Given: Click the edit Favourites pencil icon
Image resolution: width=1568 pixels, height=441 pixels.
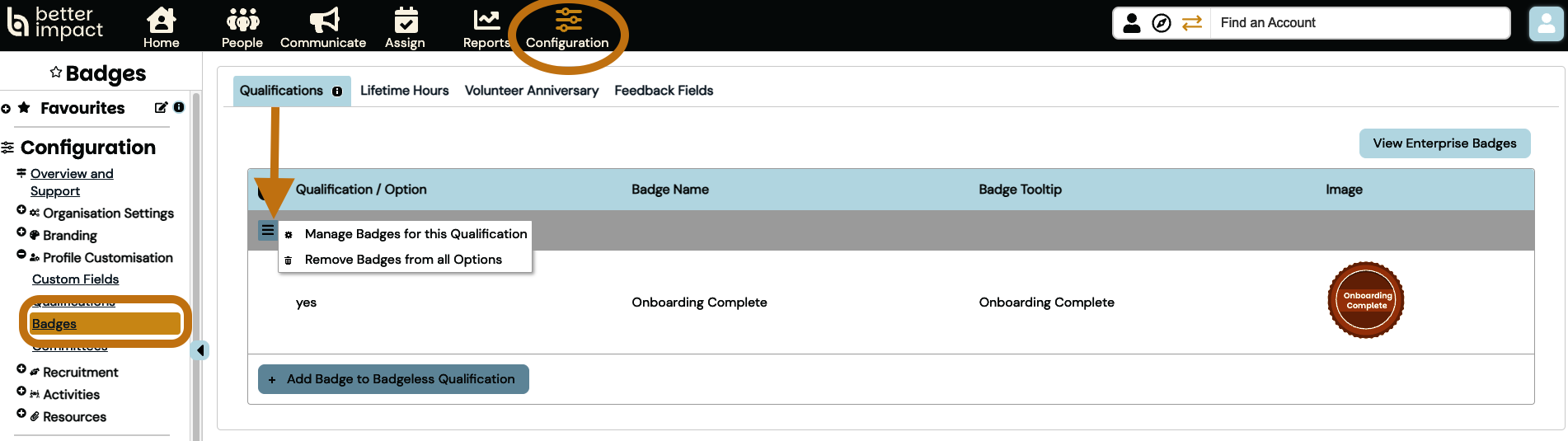Looking at the screenshot, I should [161, 108].
